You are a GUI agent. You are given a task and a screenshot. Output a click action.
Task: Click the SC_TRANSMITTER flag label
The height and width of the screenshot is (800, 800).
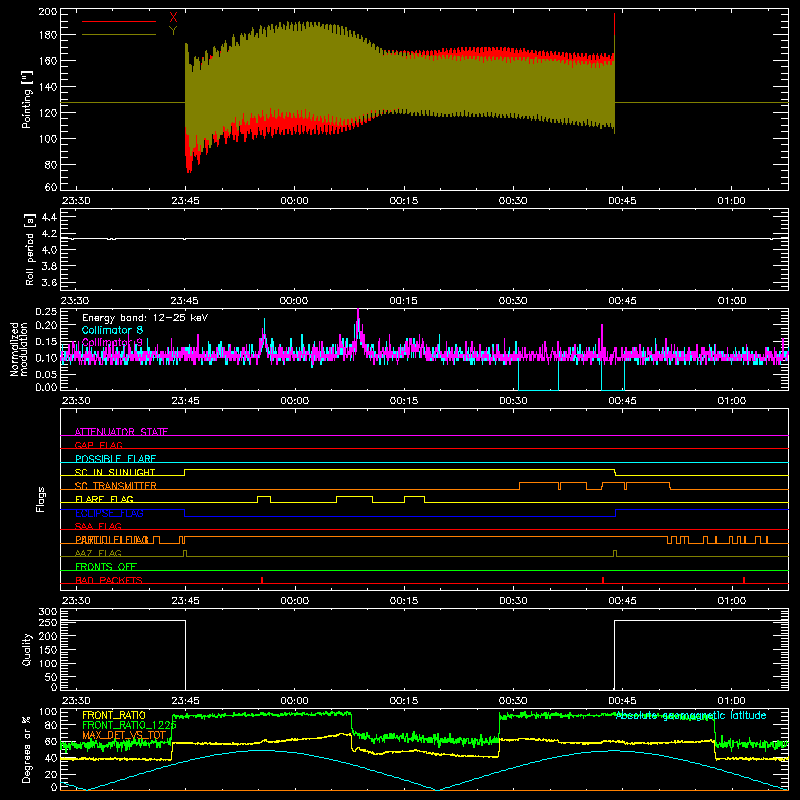[x=116, y=485]
